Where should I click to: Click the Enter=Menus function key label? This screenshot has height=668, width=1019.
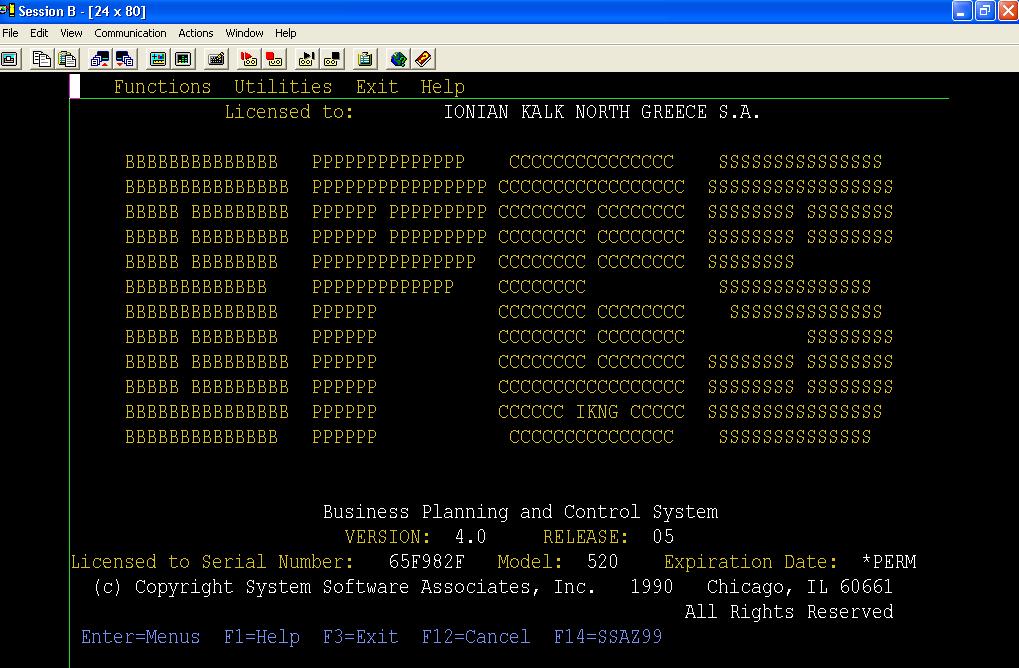coord(140,637)
